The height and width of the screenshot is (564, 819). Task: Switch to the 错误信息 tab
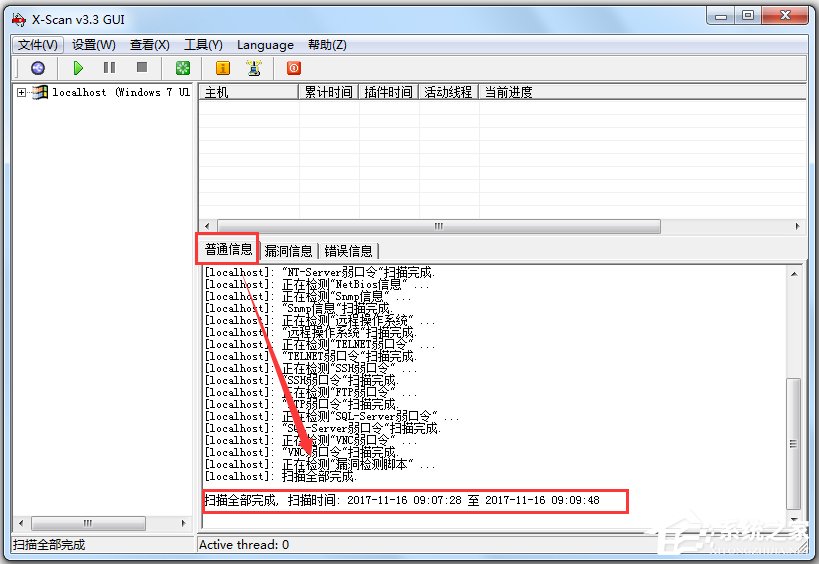[348, 251]
